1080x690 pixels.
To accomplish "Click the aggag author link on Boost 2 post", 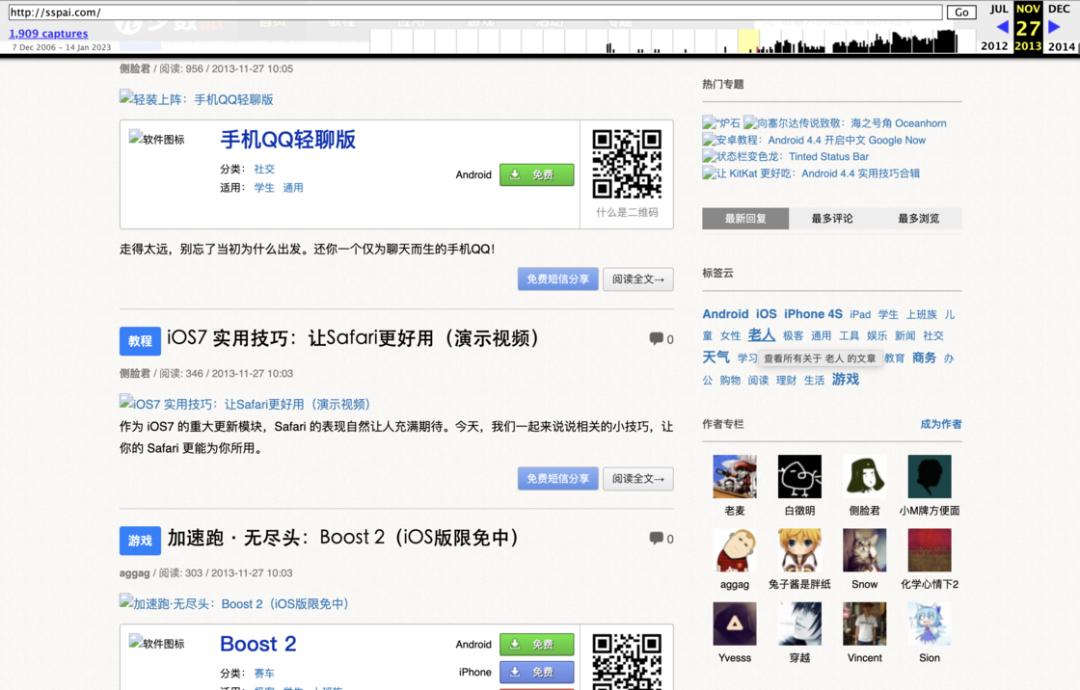I will coord(134,573).
